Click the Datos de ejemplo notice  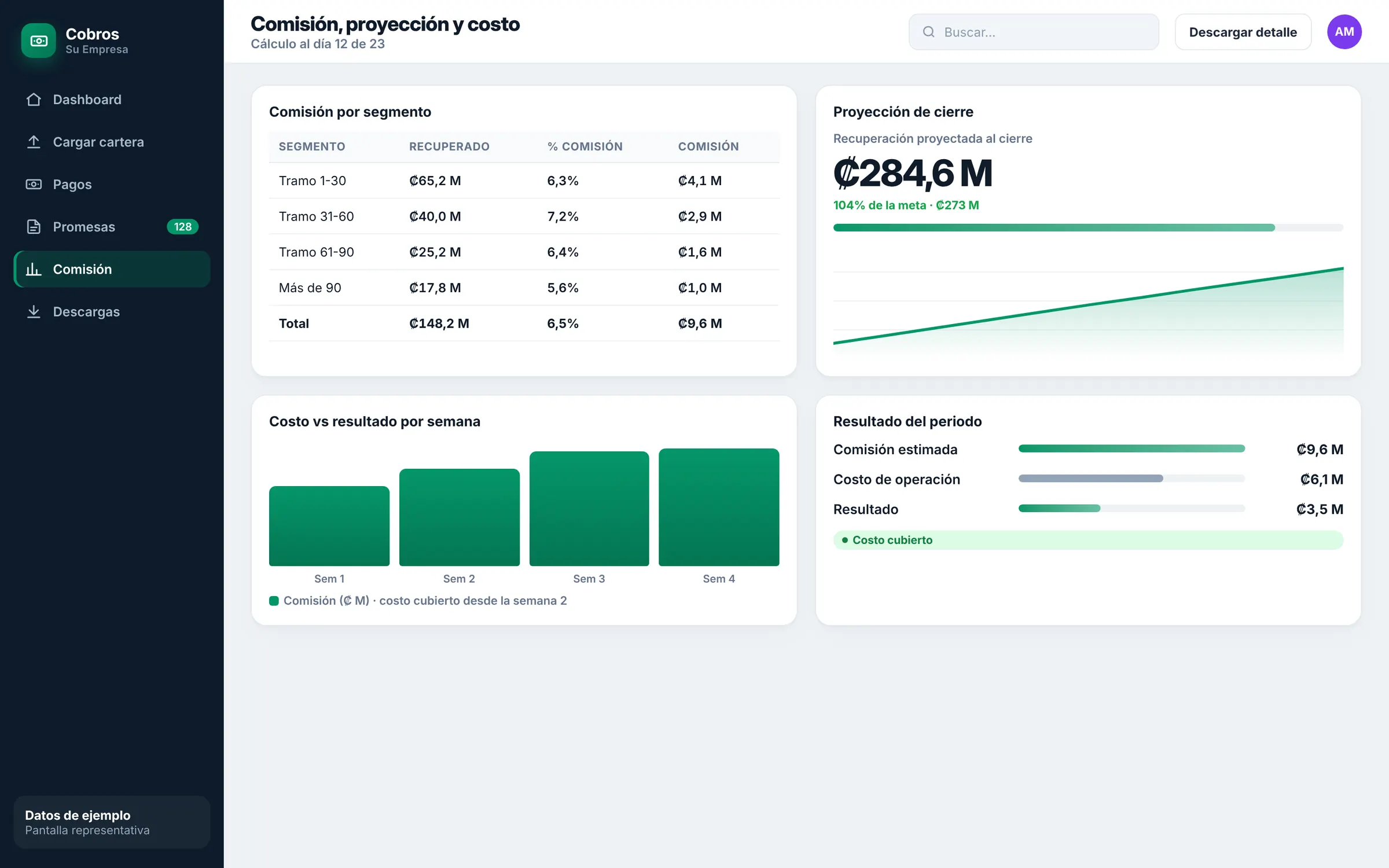click(112, 822)
